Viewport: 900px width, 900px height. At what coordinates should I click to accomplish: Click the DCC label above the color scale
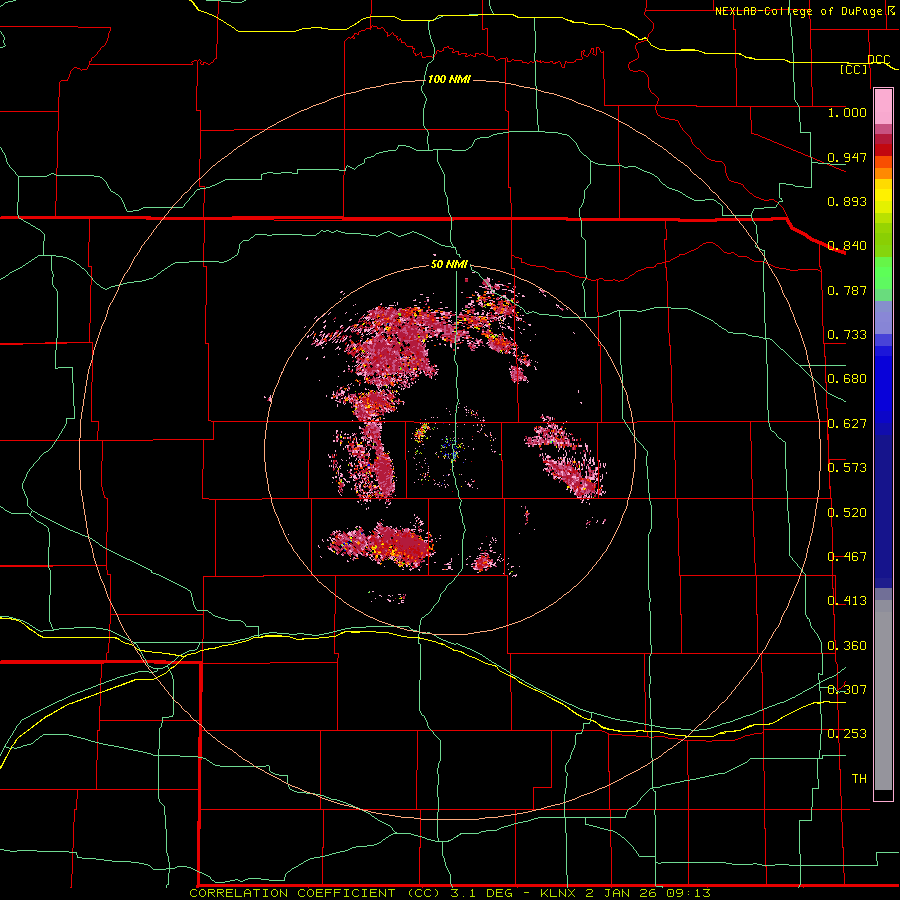878,59
